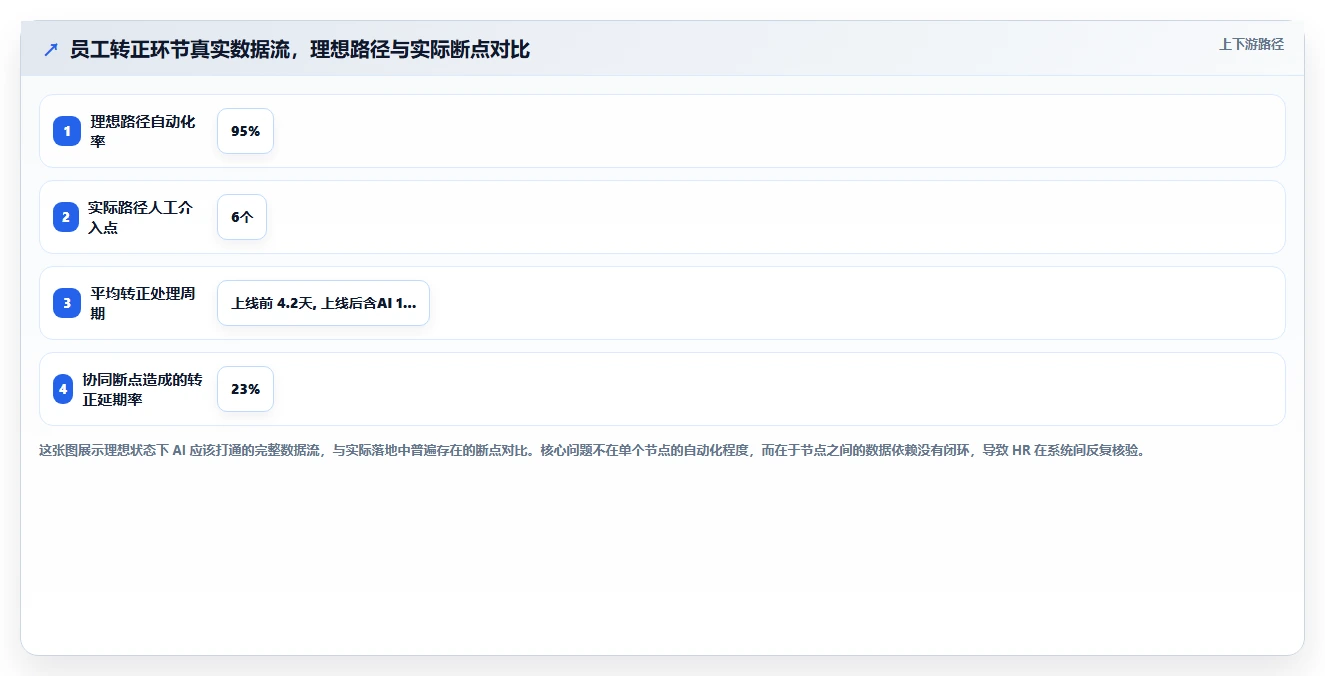The image size is (1325, 676).
Task: Click the 上下游路径 label in header
Action: (1251, 44)
